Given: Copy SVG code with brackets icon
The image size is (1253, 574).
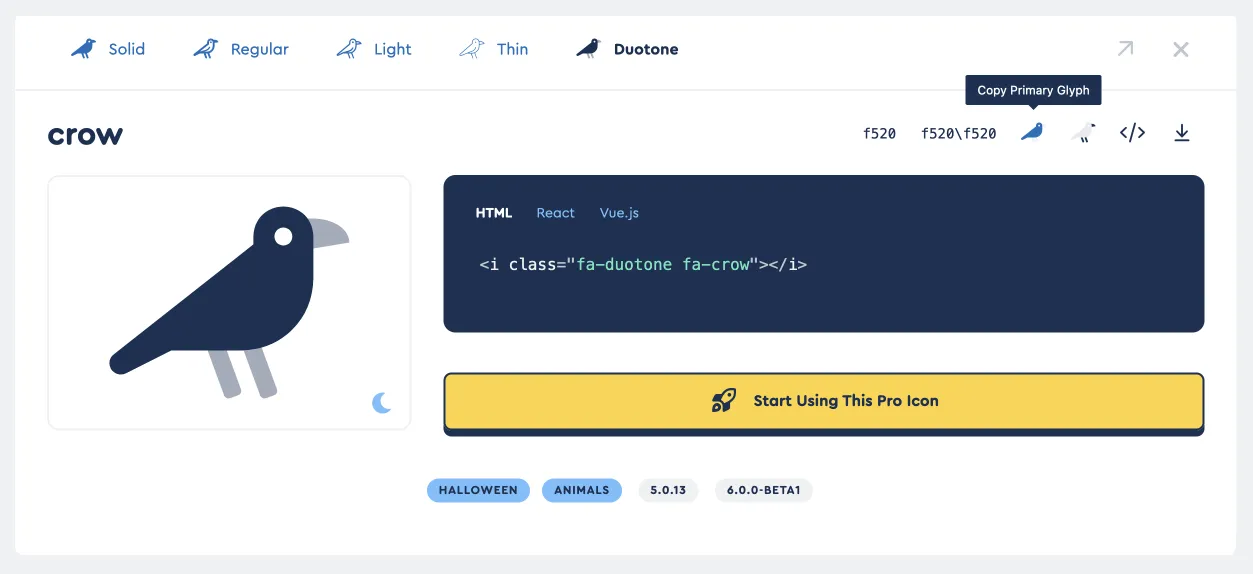Looking at the screenshot, I should (1132, 132).
